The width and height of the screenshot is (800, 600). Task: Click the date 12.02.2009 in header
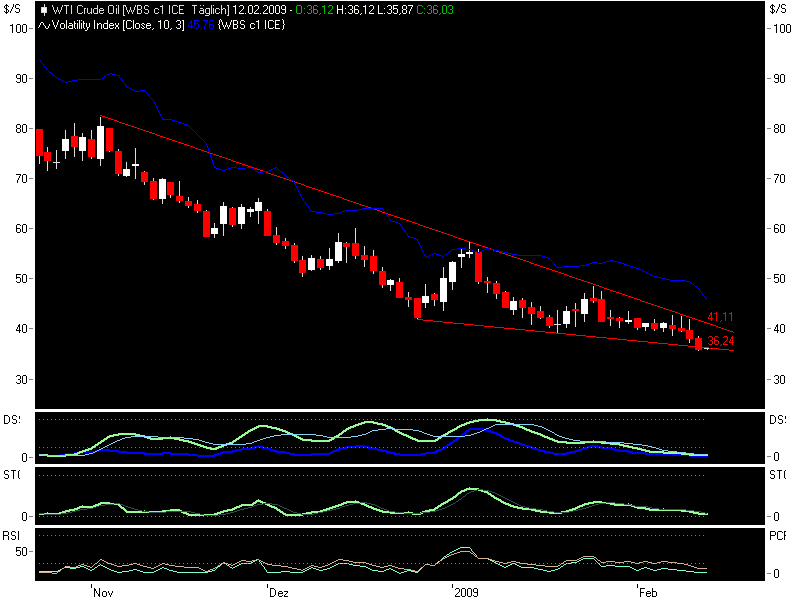pyautogui.click(x=259, y=10)
